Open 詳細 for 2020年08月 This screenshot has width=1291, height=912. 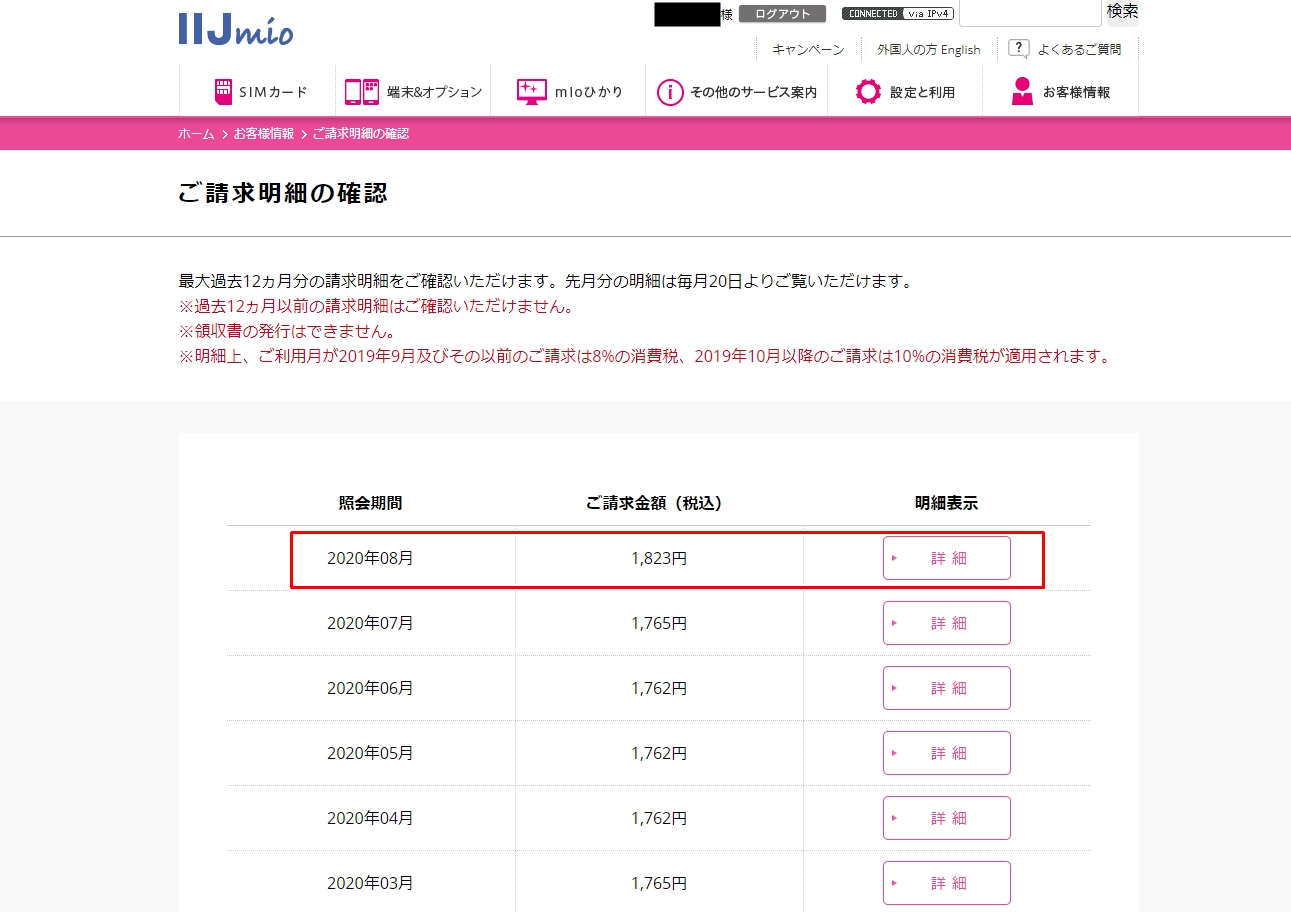tap(947, 558)
